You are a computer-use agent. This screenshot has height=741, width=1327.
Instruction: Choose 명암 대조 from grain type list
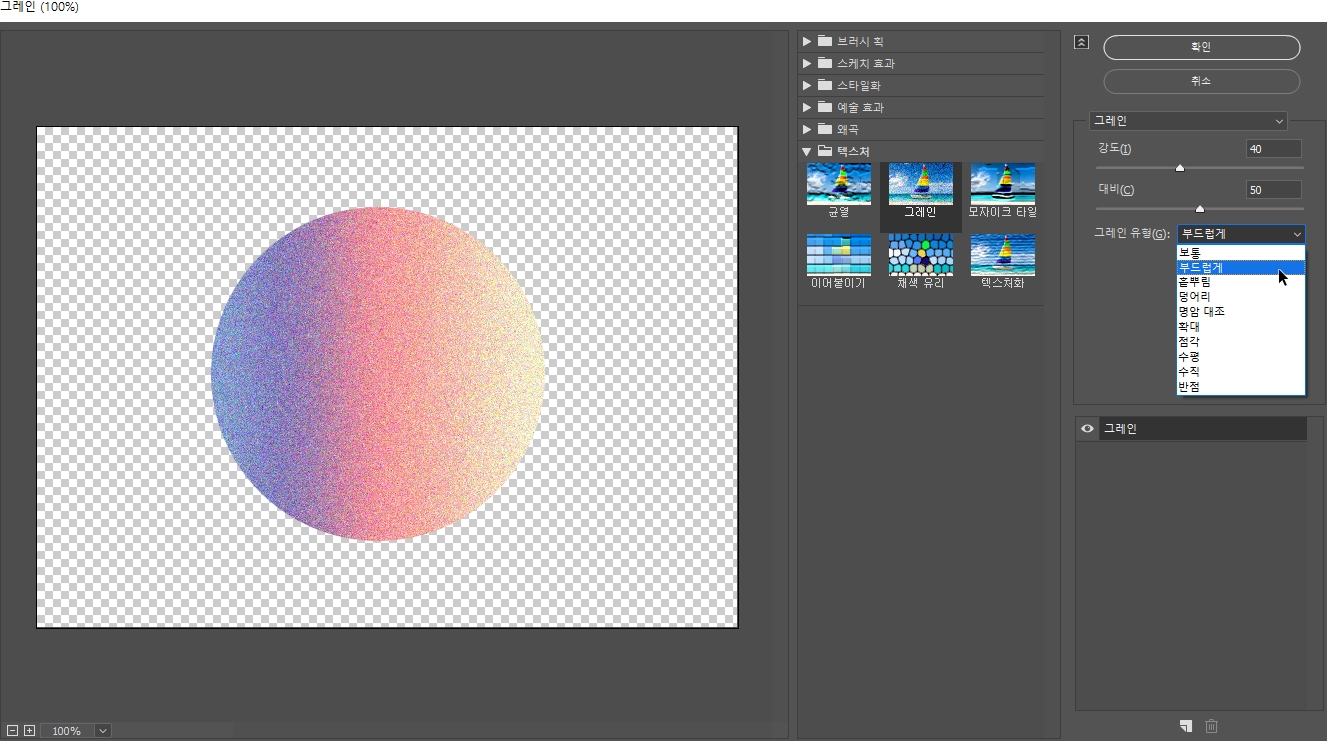[x=1241, y=311]
